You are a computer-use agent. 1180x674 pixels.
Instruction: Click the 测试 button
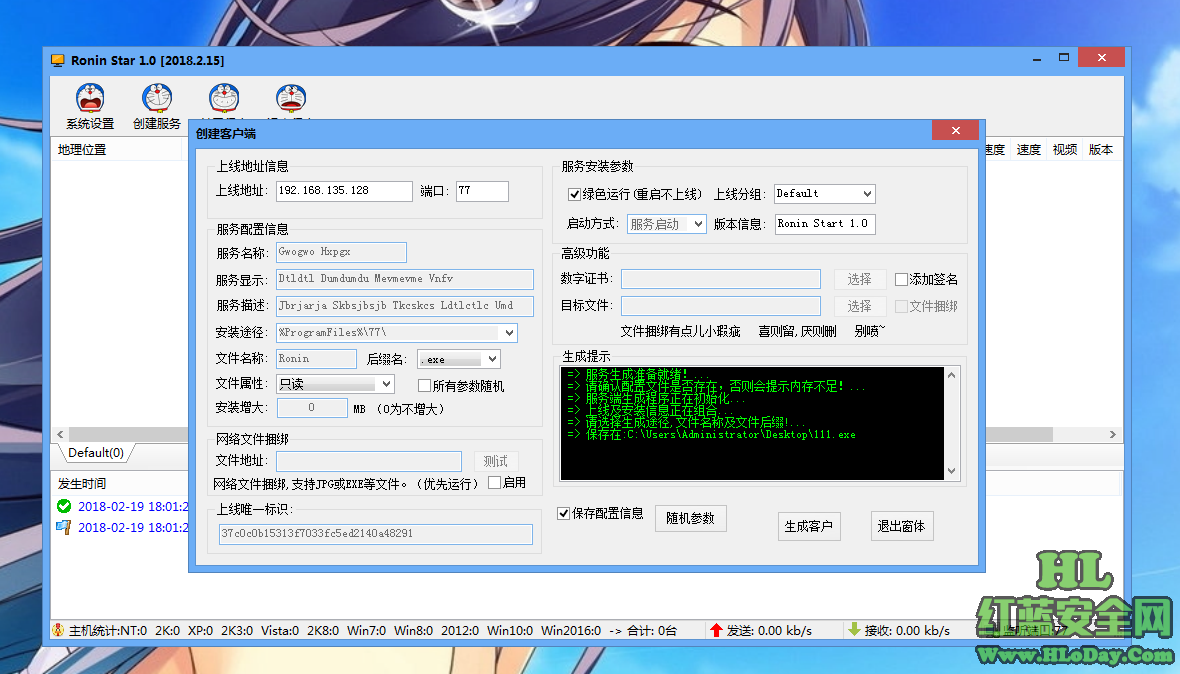(496, 461)
